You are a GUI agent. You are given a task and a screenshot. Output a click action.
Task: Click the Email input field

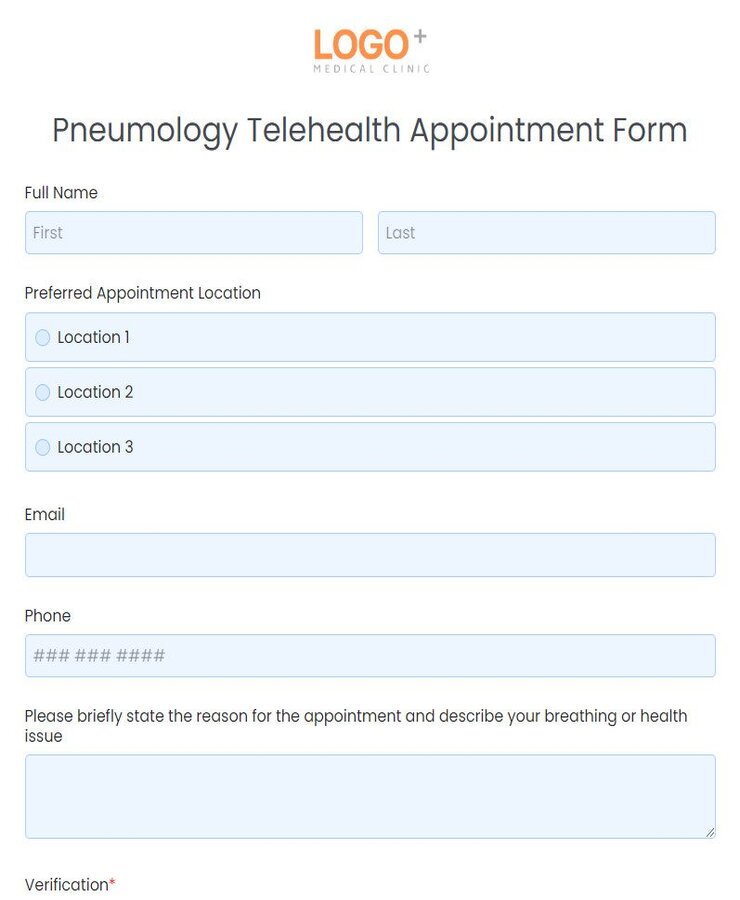click(x=370, y=555)
